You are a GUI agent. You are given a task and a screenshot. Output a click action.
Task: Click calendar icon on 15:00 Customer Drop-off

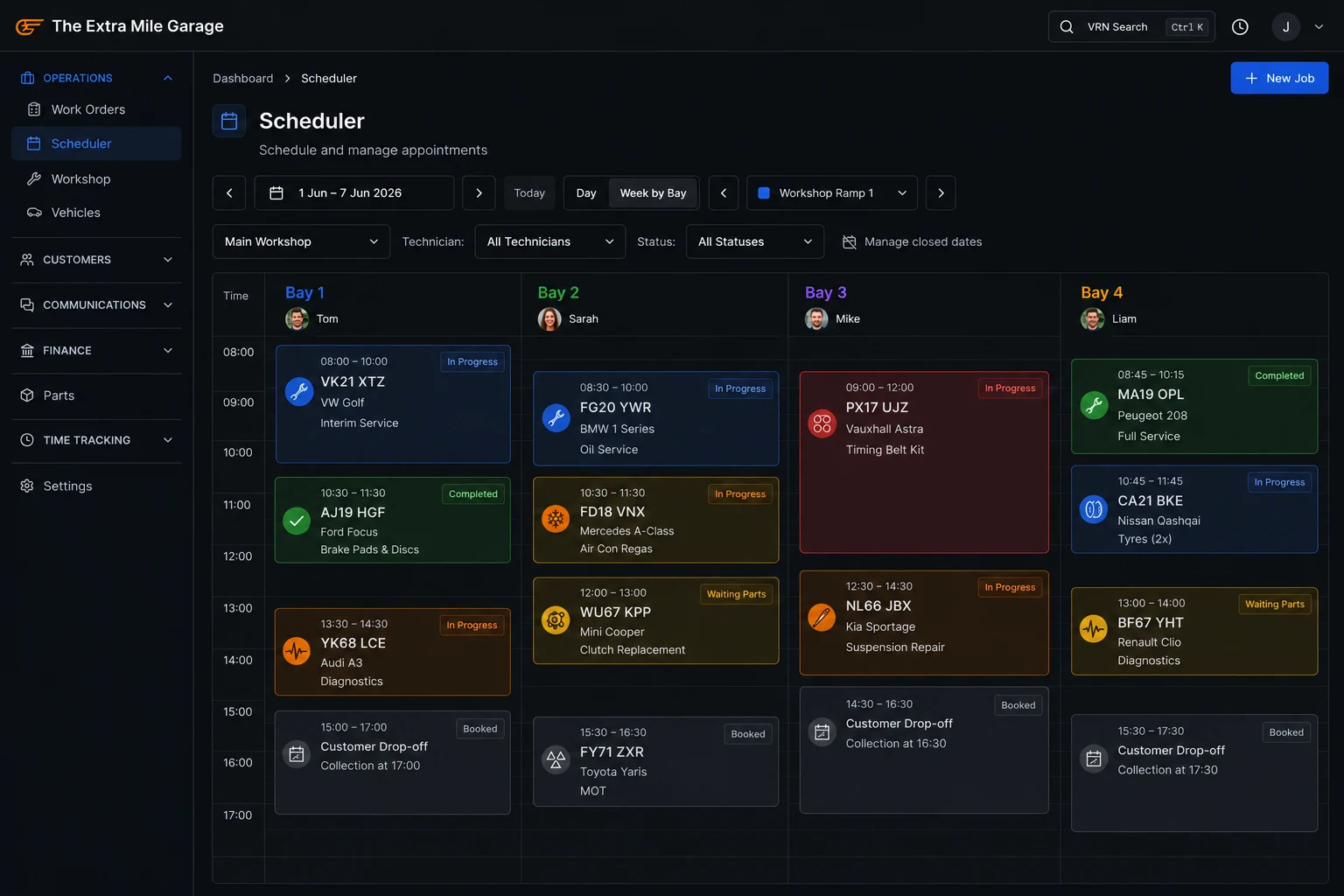click(297, 754)
